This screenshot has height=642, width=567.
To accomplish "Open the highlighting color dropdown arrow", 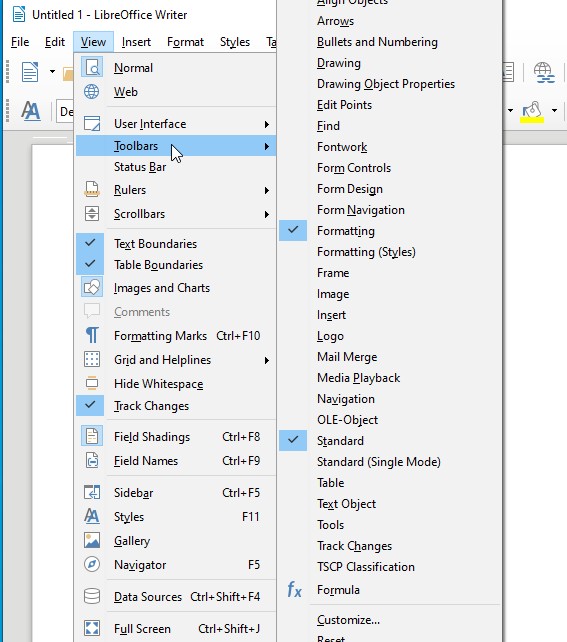I will click(x=554, y=110).
